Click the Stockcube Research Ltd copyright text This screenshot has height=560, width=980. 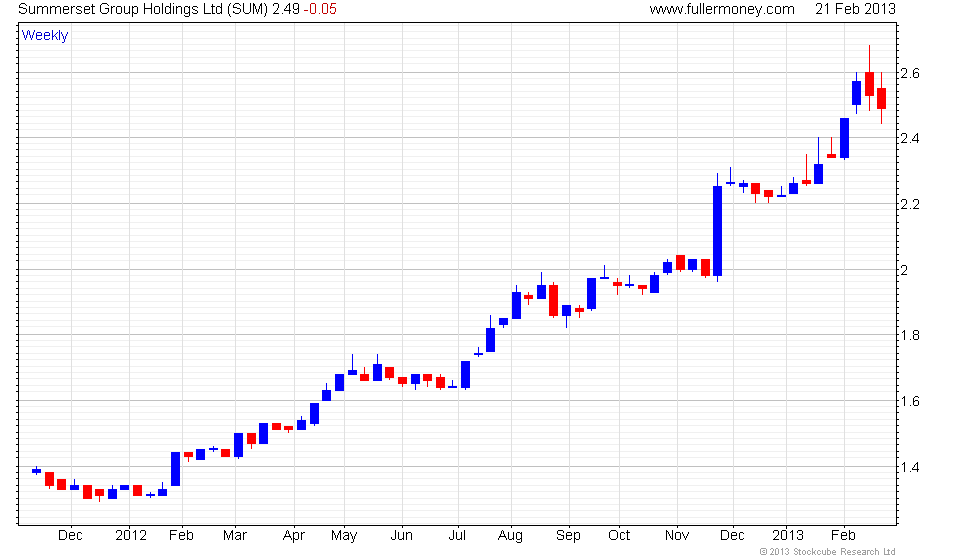point(828,552)
